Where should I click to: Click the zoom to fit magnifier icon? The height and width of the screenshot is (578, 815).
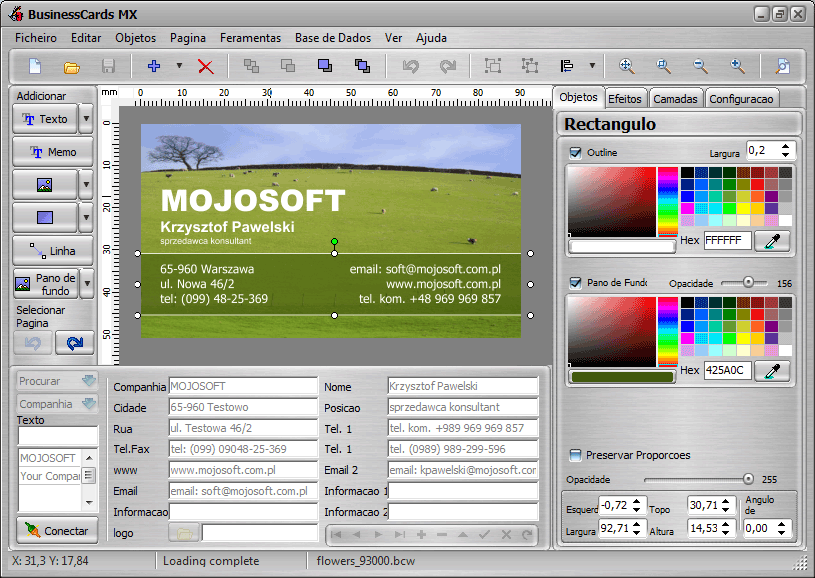[627, 65]
